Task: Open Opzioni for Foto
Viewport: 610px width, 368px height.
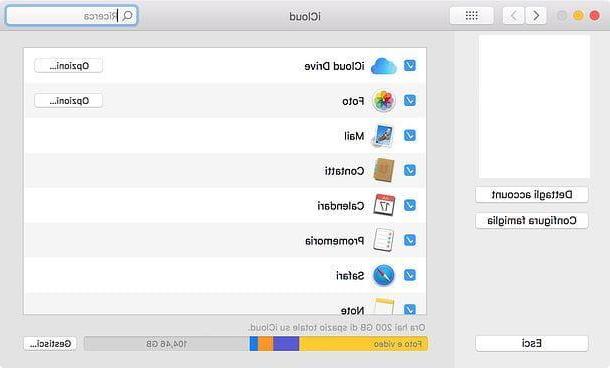Action: pyautogui.click(x=69, y=101)
